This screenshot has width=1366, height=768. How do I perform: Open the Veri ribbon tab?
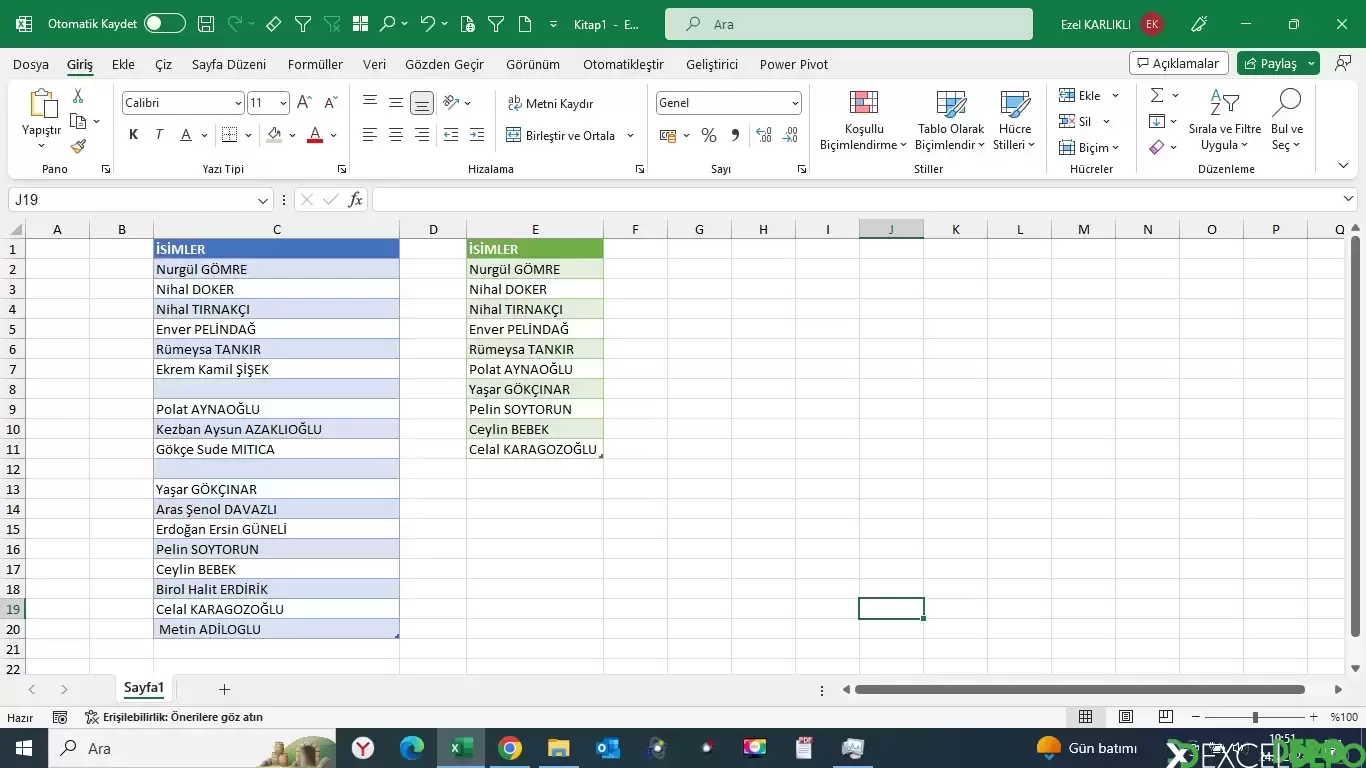374,64
